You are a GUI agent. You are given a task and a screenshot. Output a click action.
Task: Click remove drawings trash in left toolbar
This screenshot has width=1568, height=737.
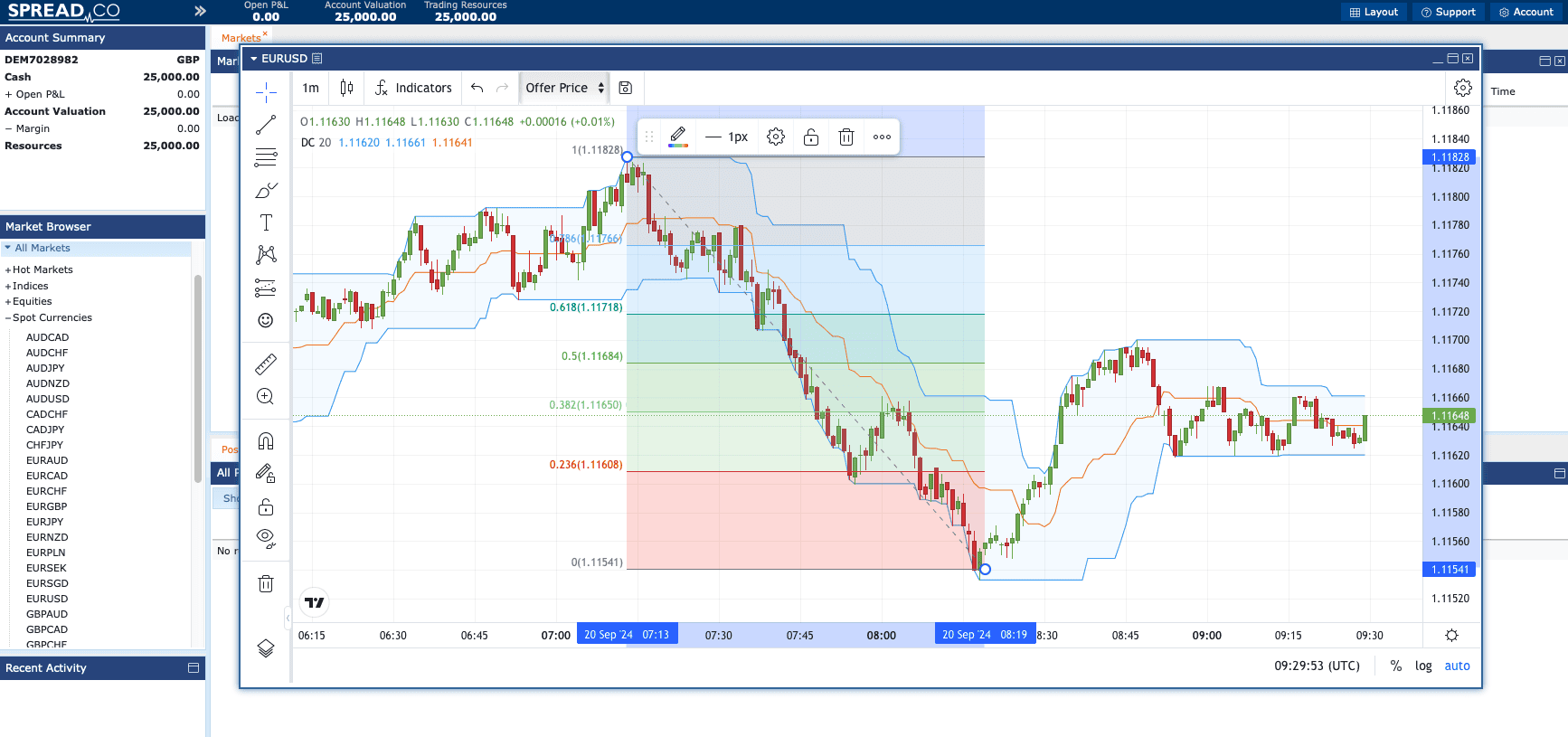(x=266, y=583)
